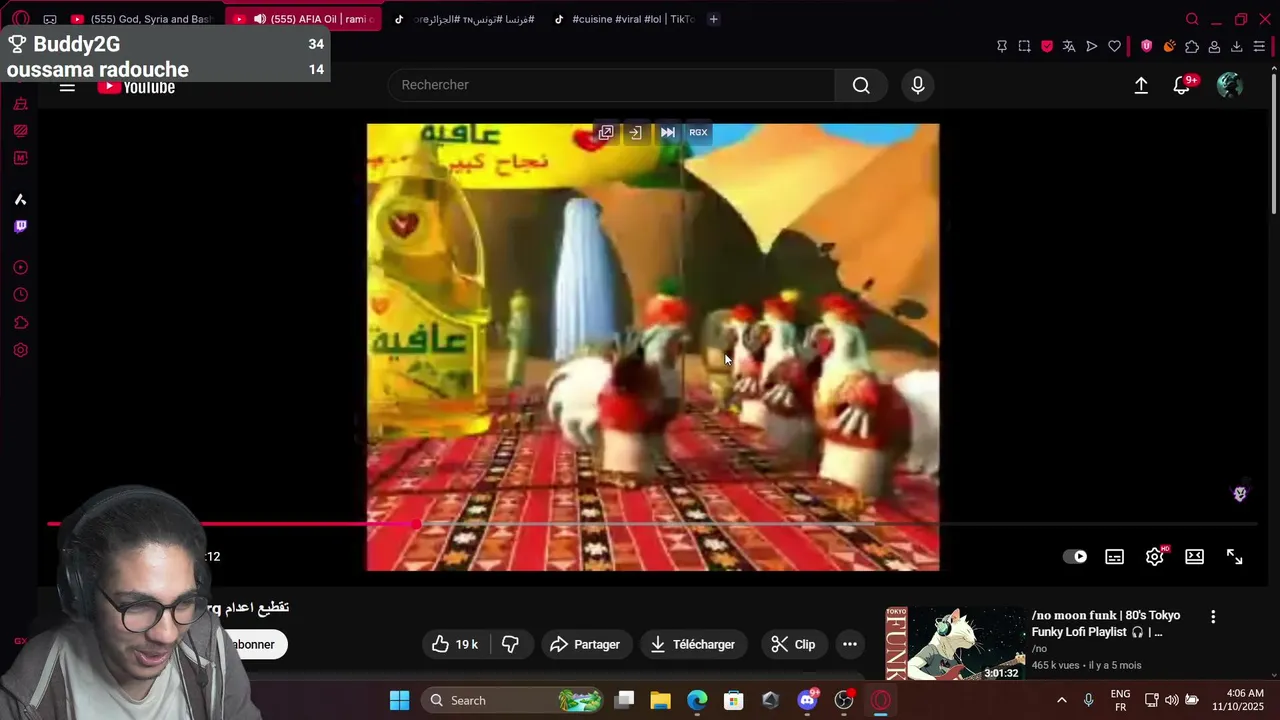Screen dimensions: 1280x720
Task: Enter fullscreen video mode
Action: (1235, 557)
